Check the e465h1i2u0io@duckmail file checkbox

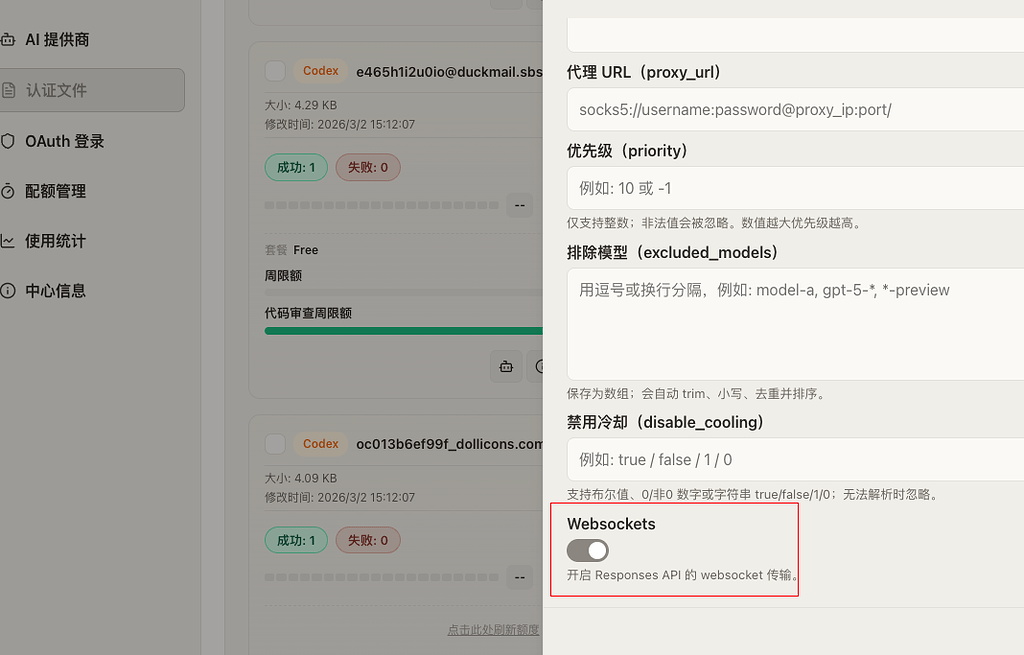coord(275,71)
